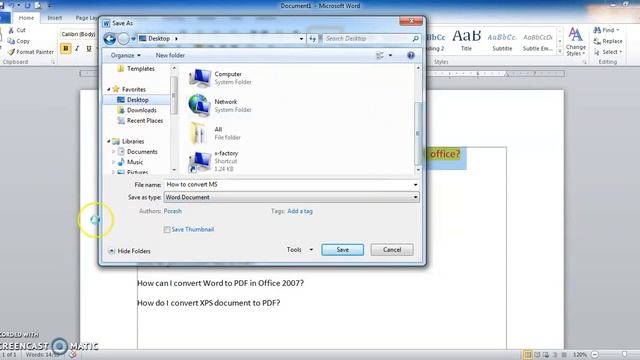The width and height of the screenshot is (640, 360).
Task: Open the dialog Help question-mark icon
Action: (411, 55)
